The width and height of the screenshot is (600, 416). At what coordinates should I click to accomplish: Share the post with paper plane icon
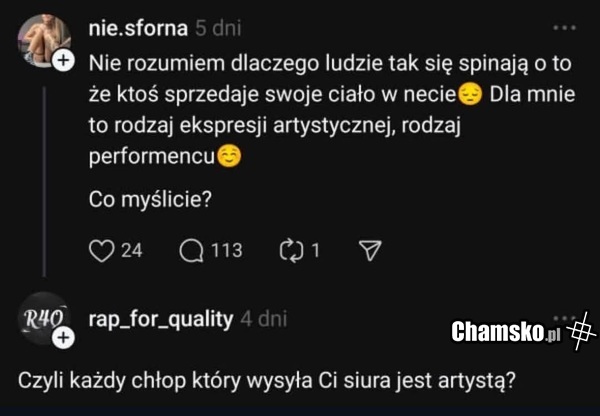click(x=369, y=251)
